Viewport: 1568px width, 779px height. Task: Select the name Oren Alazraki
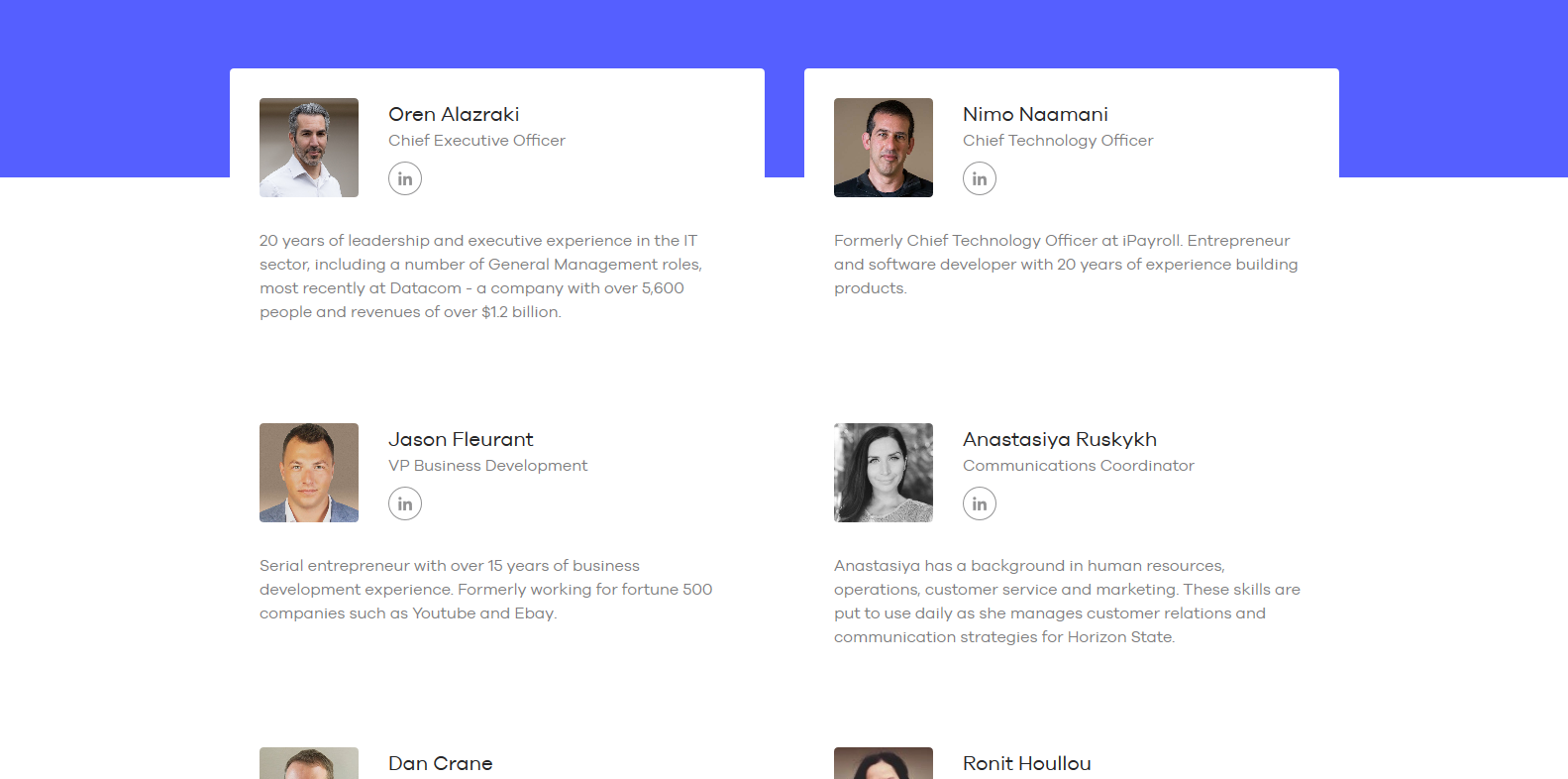pyautogui.click(x=454, y=114)
